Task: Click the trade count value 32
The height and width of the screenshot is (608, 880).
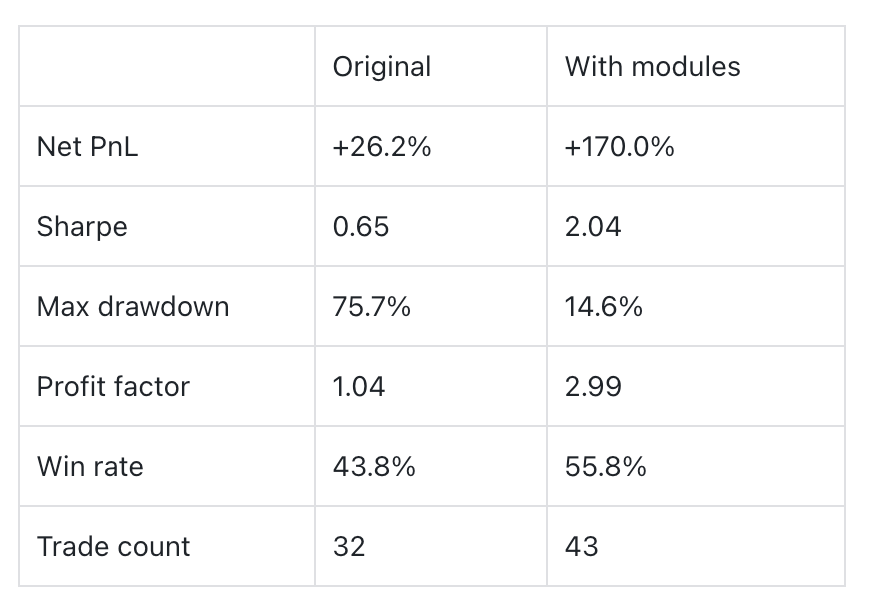Action: click(349, 547)
